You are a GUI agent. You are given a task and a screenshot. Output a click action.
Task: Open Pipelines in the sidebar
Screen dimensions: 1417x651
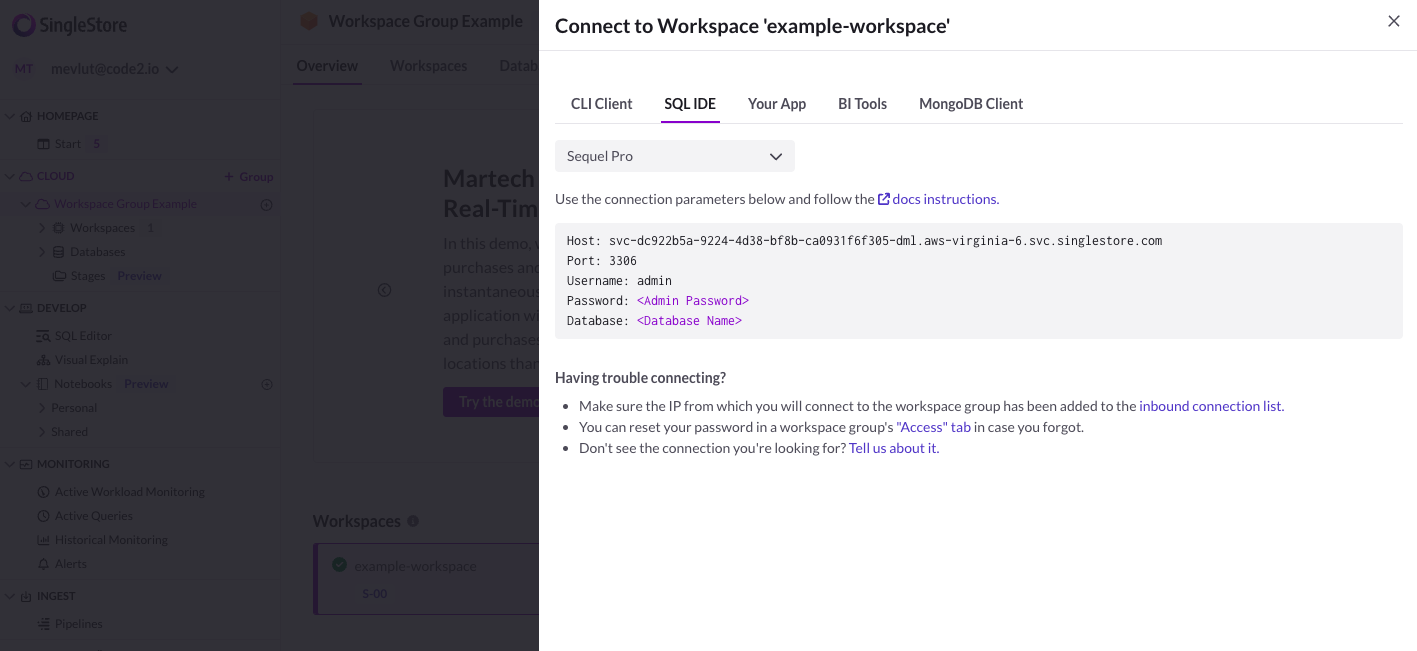point(70,624)
